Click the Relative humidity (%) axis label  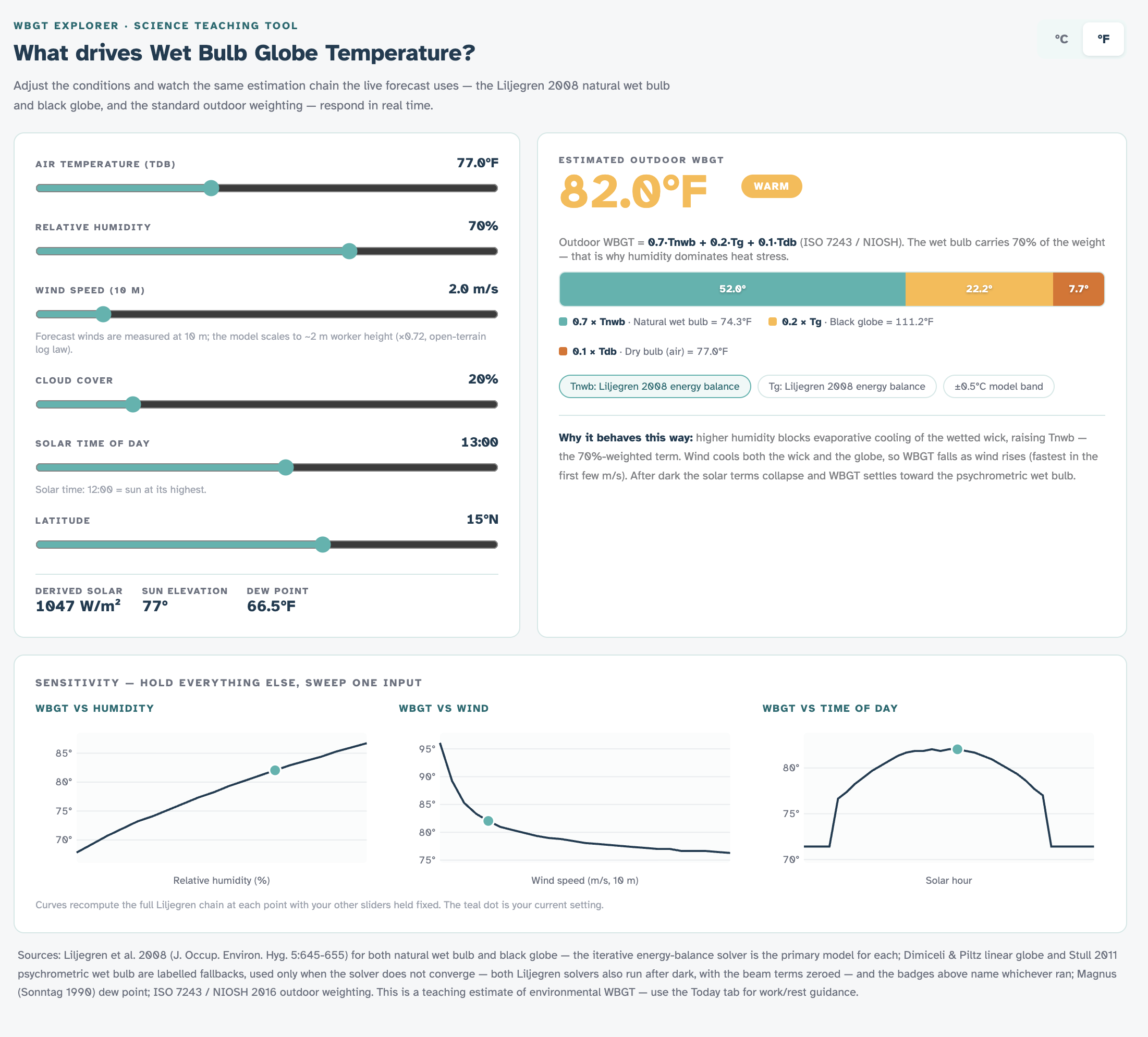point(222,881)
